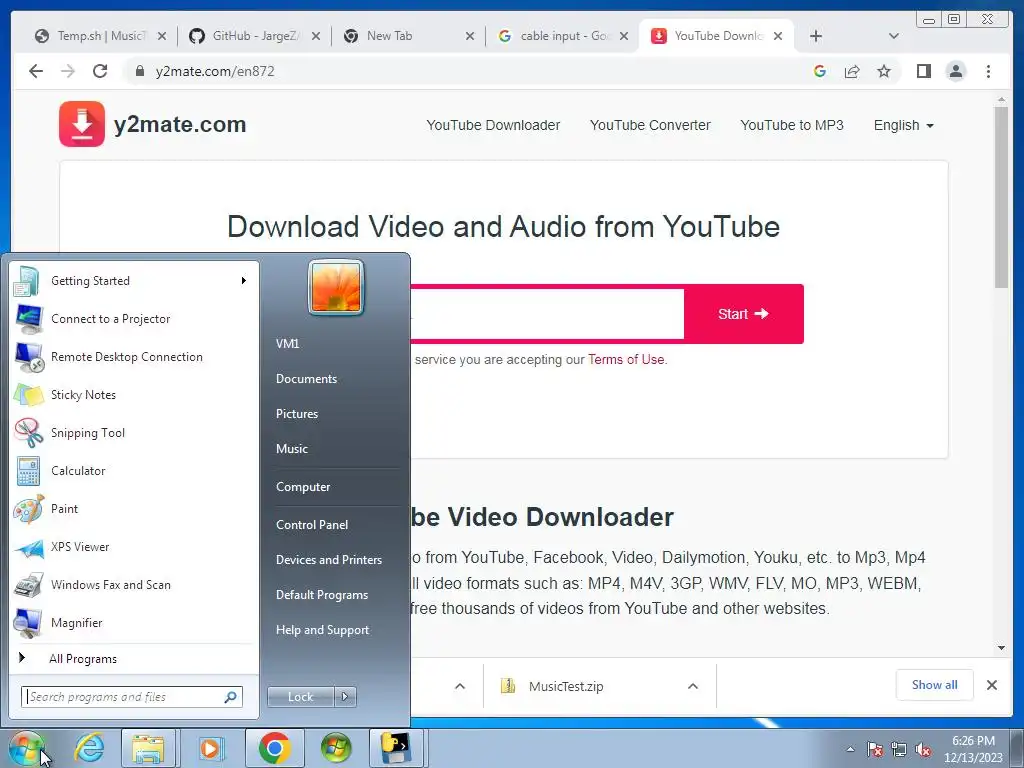Open Documents from Start menu

(306, 379)
